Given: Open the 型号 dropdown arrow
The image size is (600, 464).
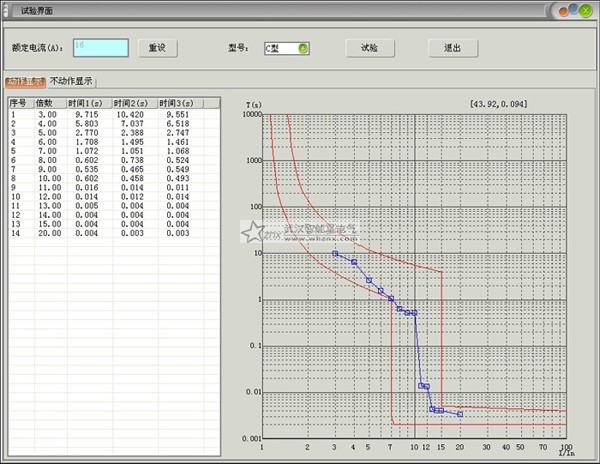Looking at the screenshot, I should (x=303, y=47).
